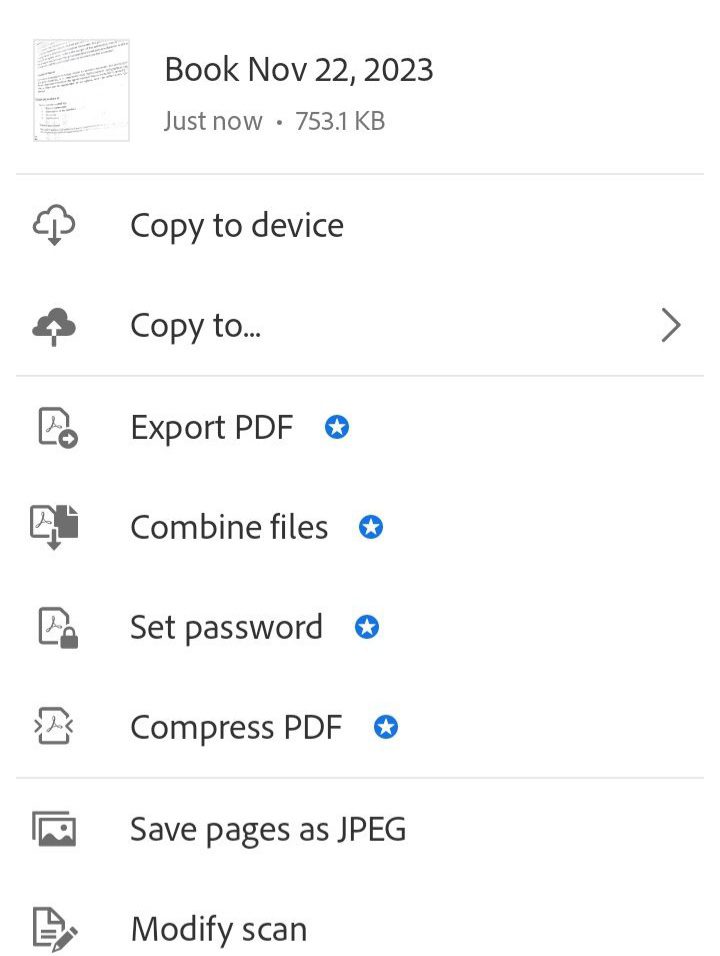
Task: Tap the premium badge beside Combine files
Action: click(x=370, y=527)
